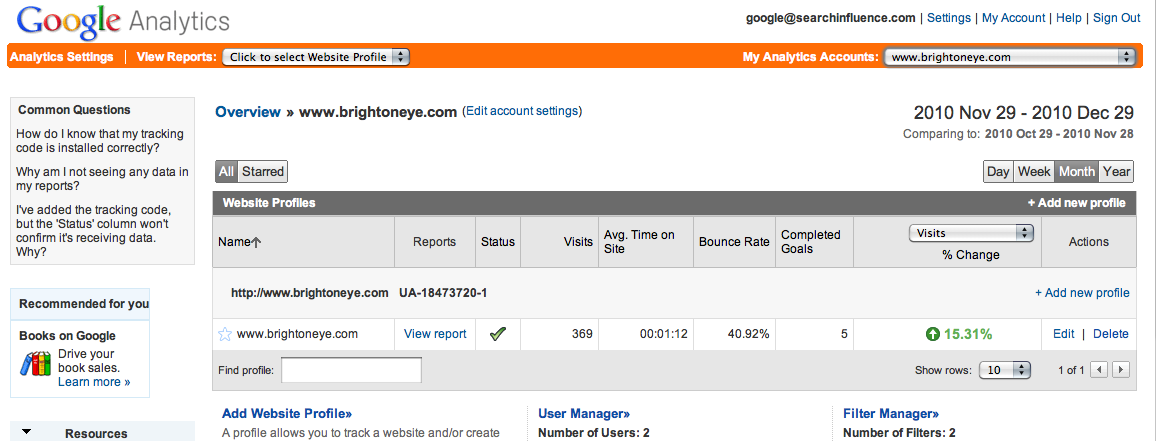
Task: Click the Bounce Rate column header
Action: [x=734, y=242]
